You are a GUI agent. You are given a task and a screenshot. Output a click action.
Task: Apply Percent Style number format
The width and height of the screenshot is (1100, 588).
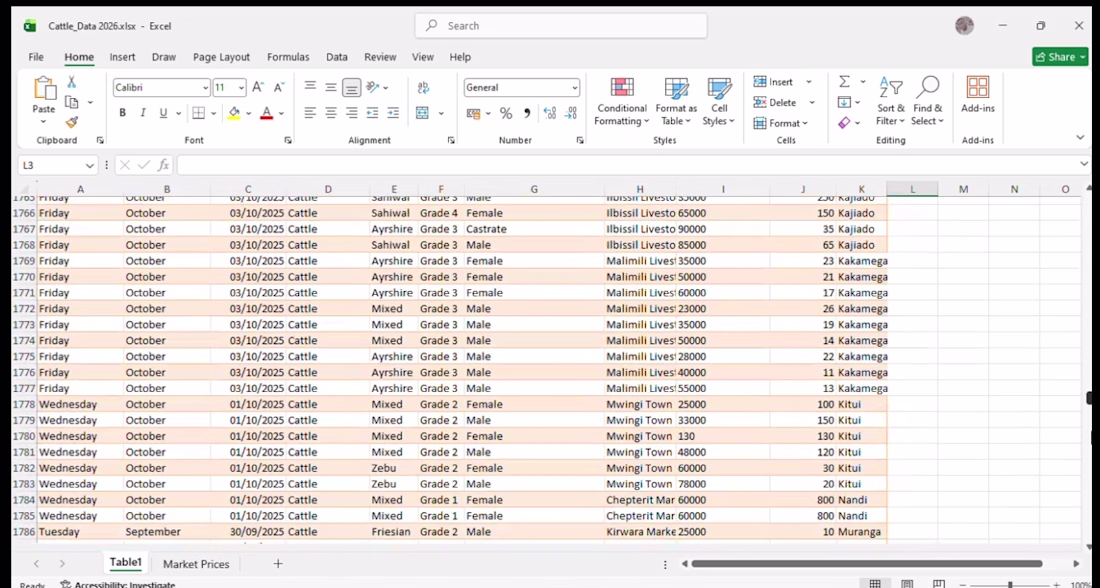(x=506, y=113)
